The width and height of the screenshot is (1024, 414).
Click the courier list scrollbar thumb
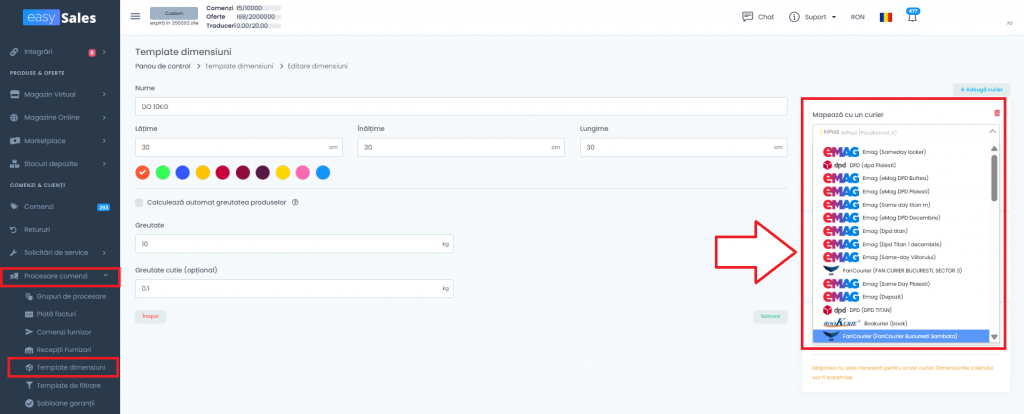tap(994, 177)
